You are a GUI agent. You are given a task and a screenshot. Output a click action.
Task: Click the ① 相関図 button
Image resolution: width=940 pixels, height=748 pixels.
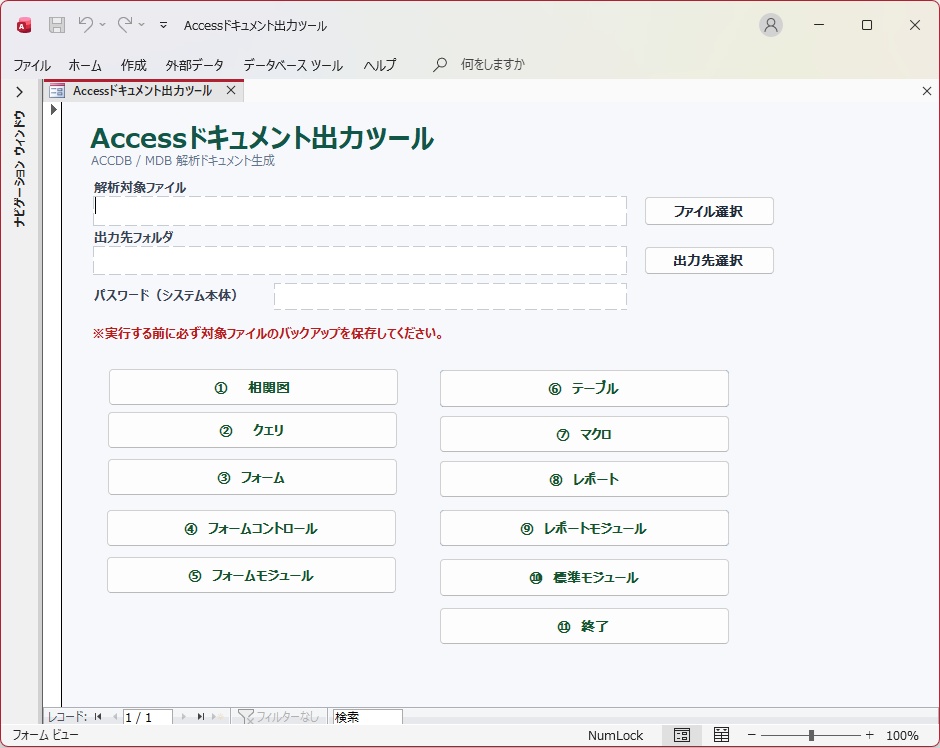[x=253, y=387]
